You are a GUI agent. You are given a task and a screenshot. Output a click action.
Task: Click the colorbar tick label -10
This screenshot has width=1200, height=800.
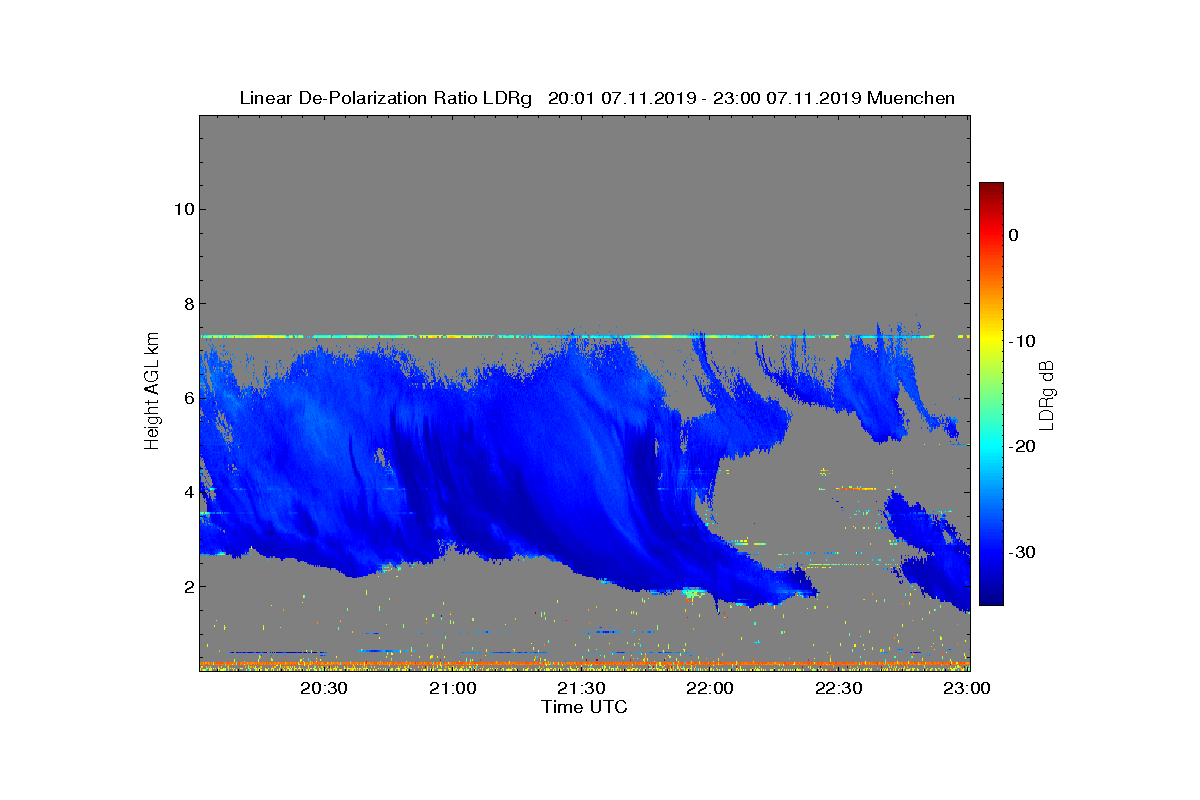click(x=1020, y=341)
